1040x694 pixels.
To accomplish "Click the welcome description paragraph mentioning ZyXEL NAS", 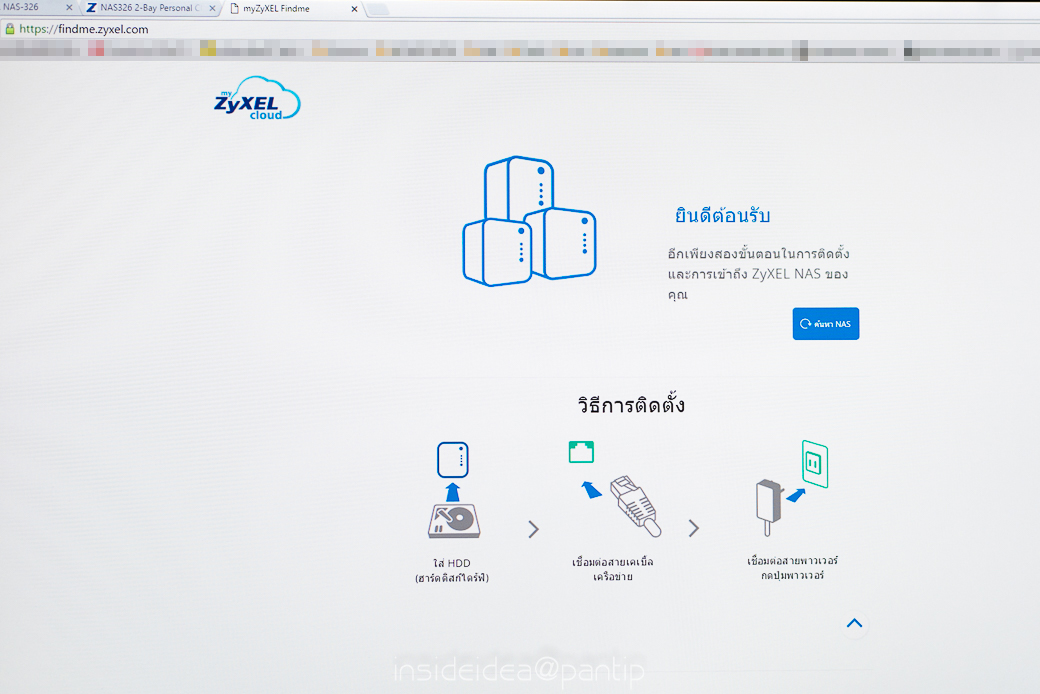I will coord(758,273).
